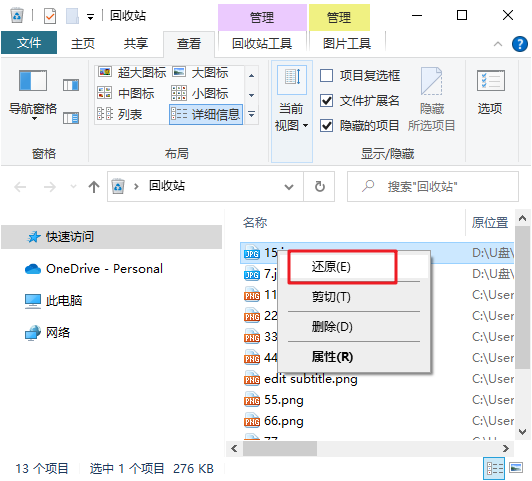The image size is (532, 481).
Task: Enable the 项目复选框 checkbox
Action: pyautogui.click(x=326, y=75)
